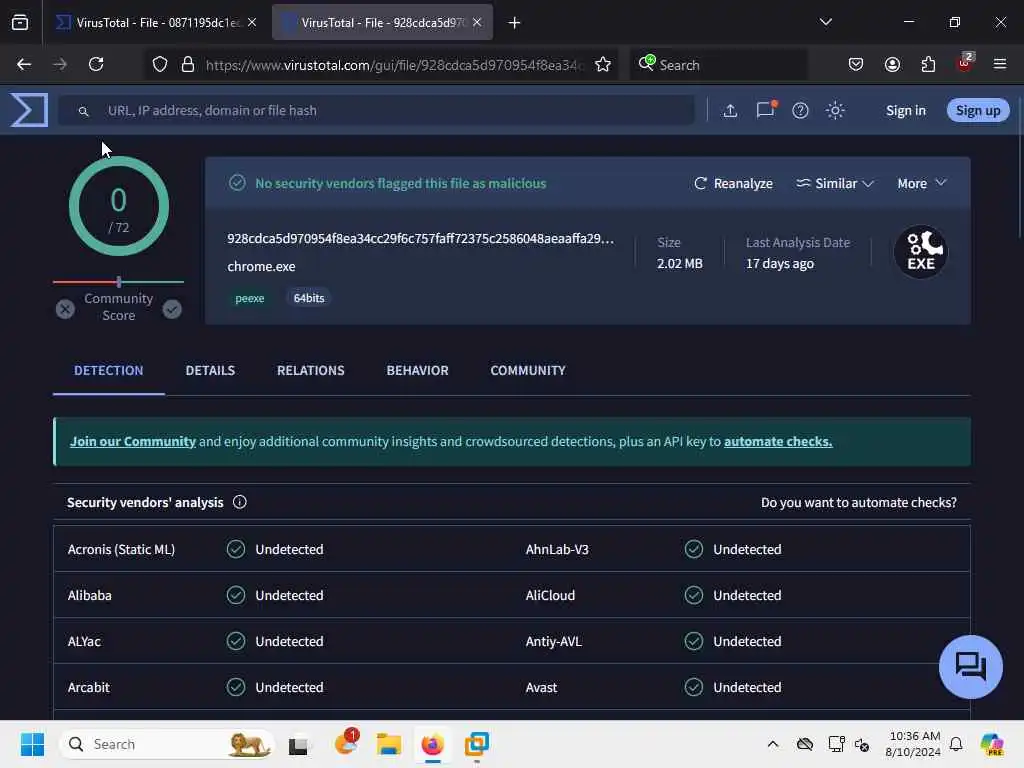Expand the More dropdown
The width and height of the screenshot is (1024, 768).
point(921,184)
